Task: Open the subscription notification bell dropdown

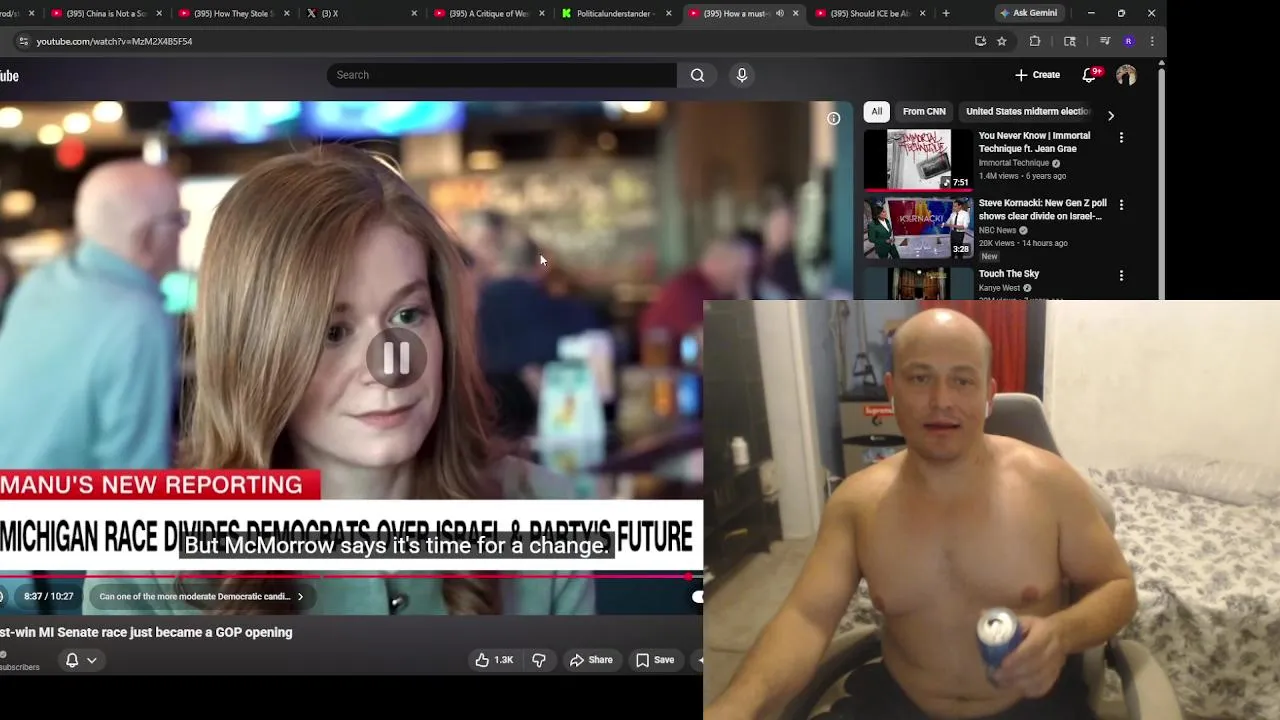Action: [x=81, y=660]
